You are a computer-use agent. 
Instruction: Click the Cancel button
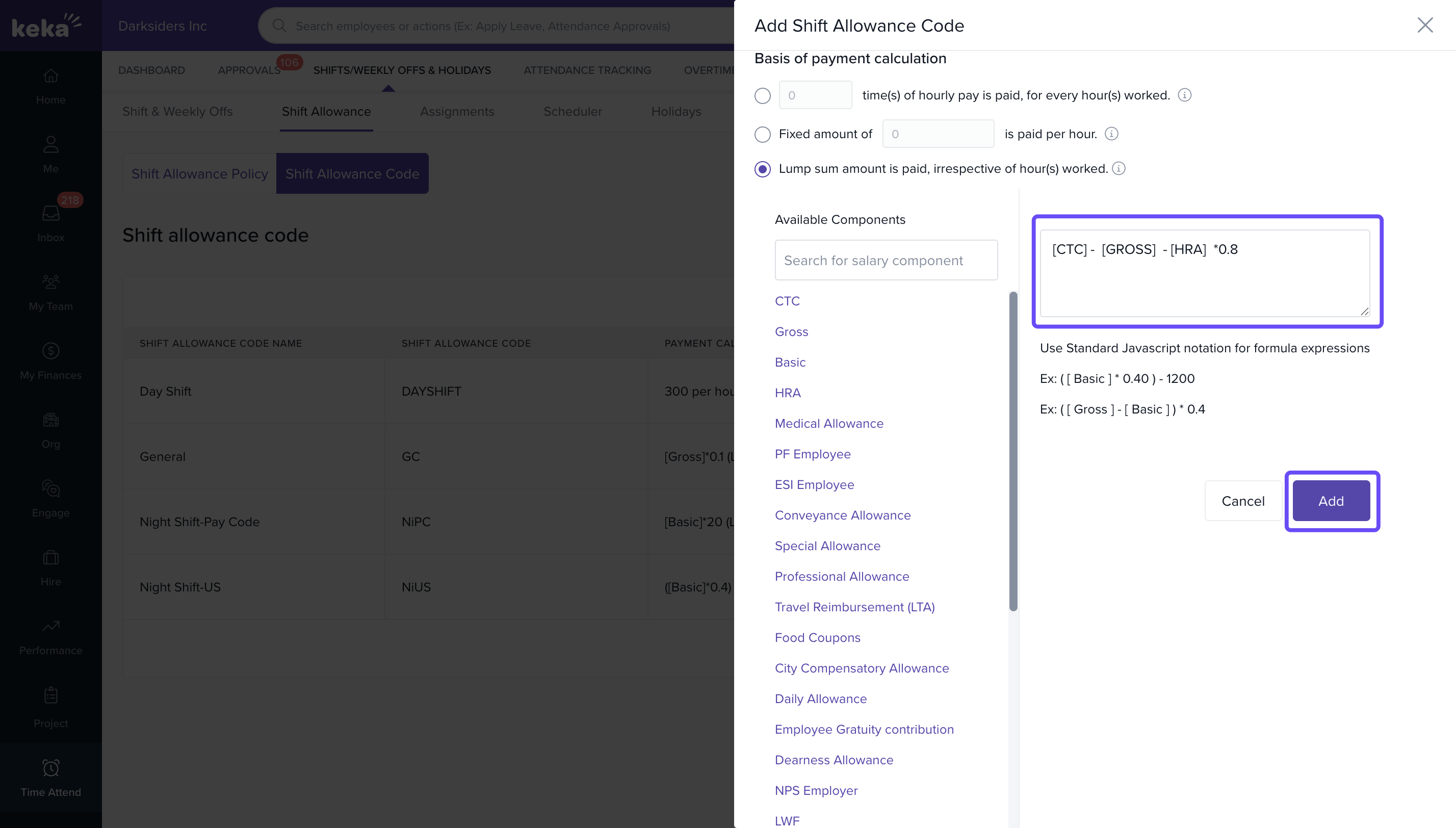pyautogui.click(x=1242, y=501)
